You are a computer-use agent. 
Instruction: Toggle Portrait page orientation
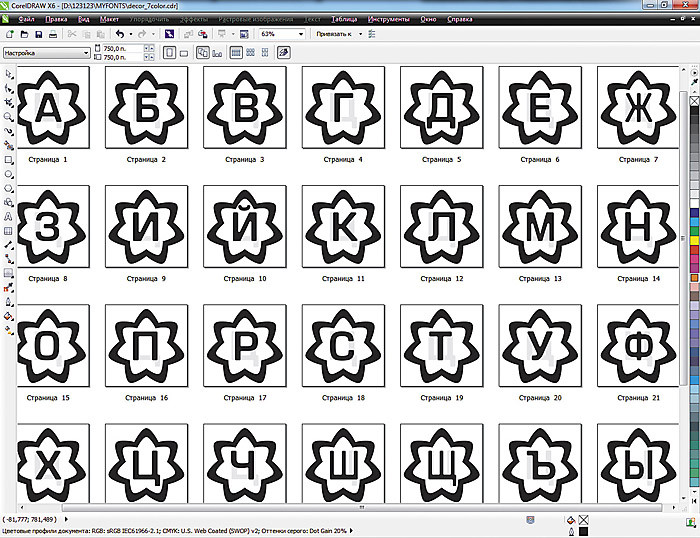coord(169,53)
